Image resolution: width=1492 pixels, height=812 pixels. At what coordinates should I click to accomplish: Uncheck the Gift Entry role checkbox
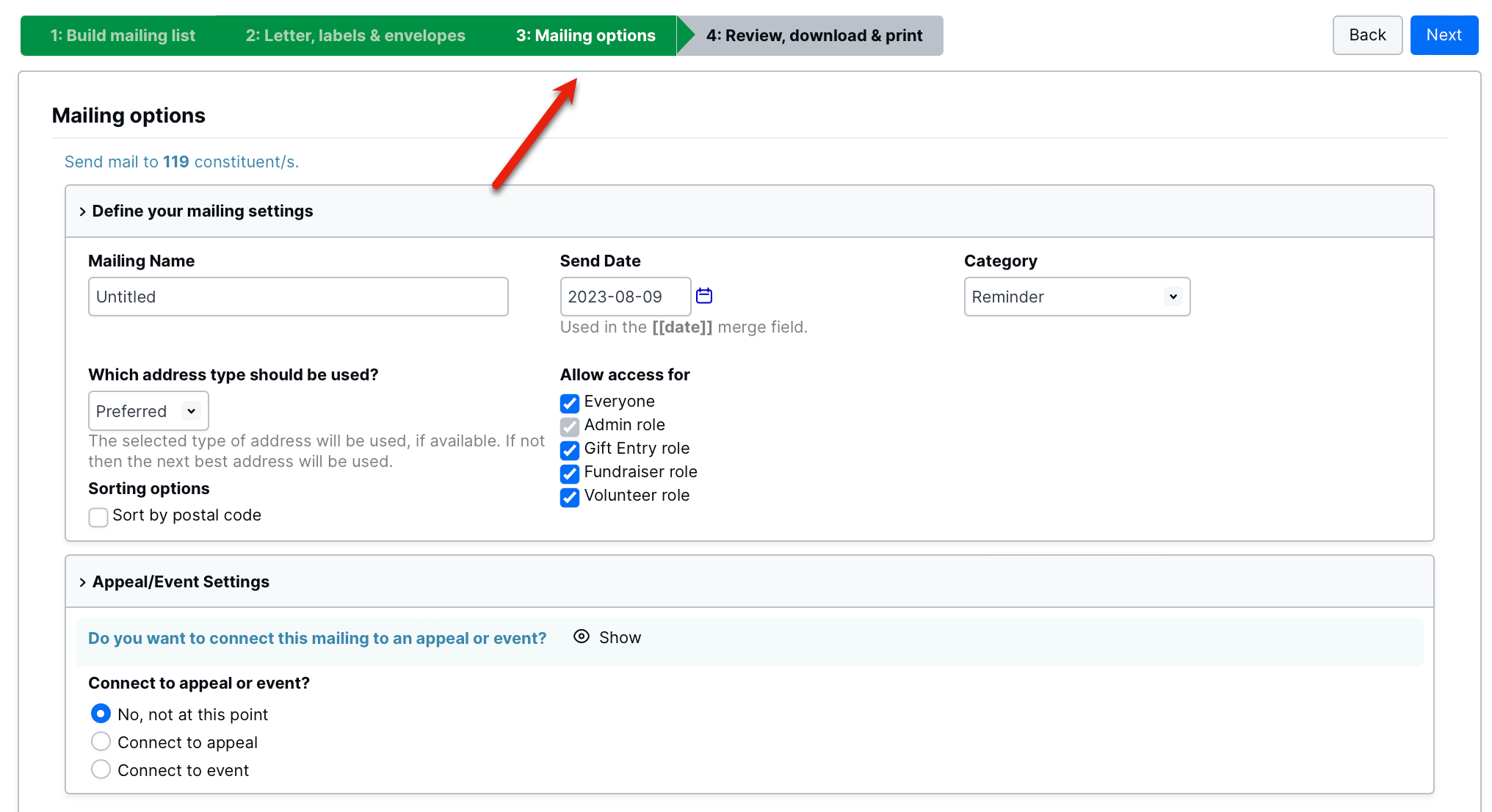click(570, 450)
